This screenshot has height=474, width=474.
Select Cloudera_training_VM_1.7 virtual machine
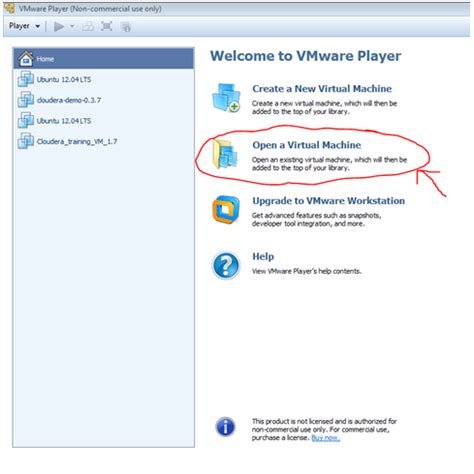pyautogui.click(x=103, y=141)
